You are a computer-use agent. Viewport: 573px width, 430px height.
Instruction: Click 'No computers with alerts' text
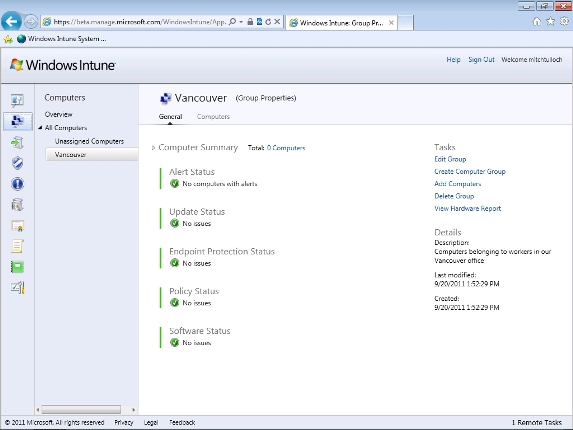point(220,184)
